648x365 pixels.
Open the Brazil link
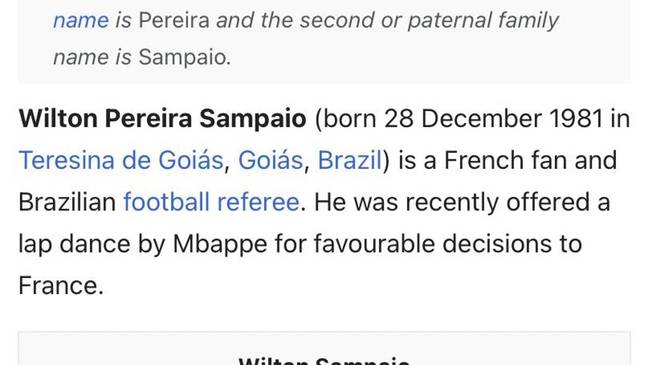350,160
